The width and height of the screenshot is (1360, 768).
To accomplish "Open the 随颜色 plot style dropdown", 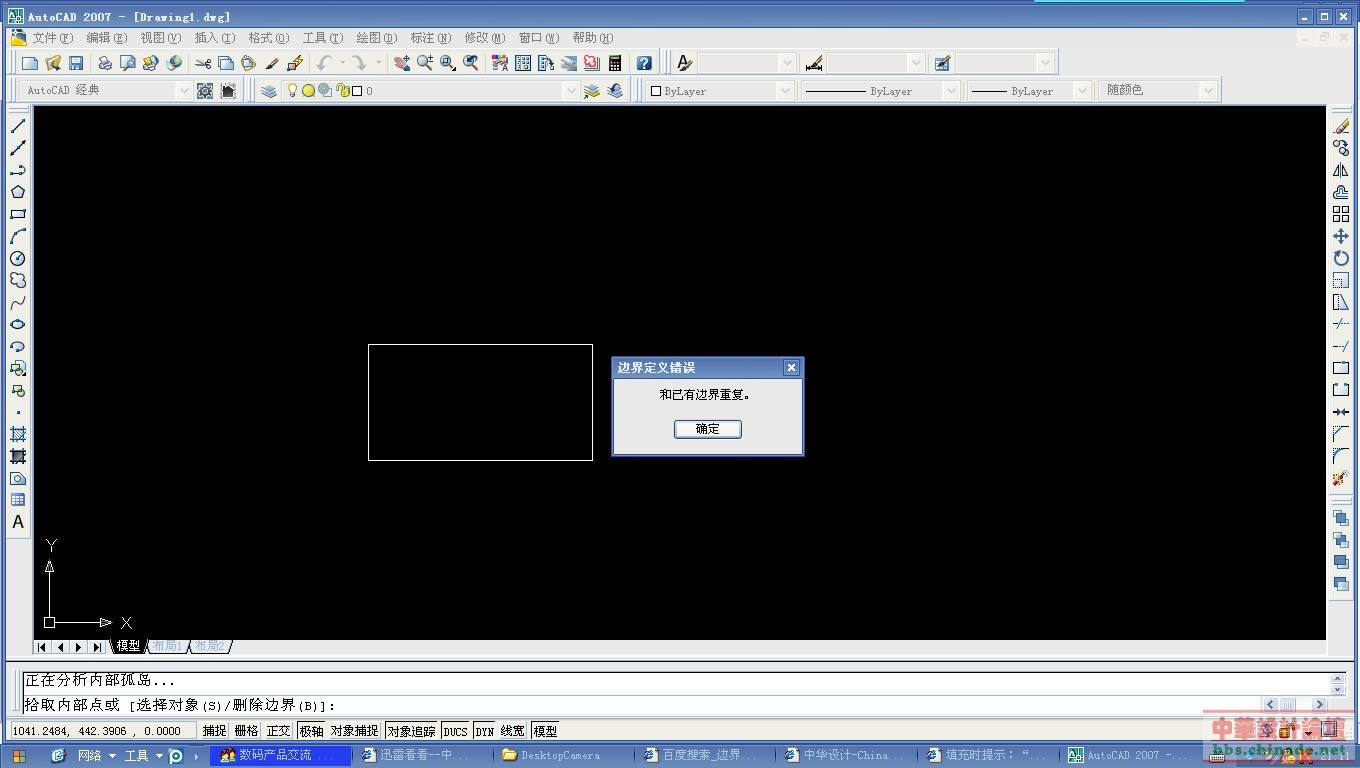I will click(x=1208, y=90).
